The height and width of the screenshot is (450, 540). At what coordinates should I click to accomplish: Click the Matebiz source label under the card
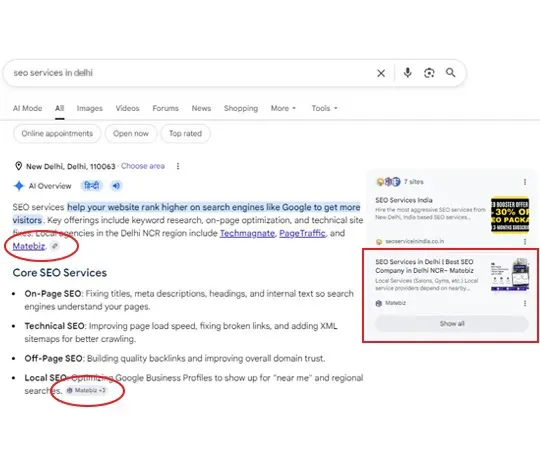[x=395, y=303]
